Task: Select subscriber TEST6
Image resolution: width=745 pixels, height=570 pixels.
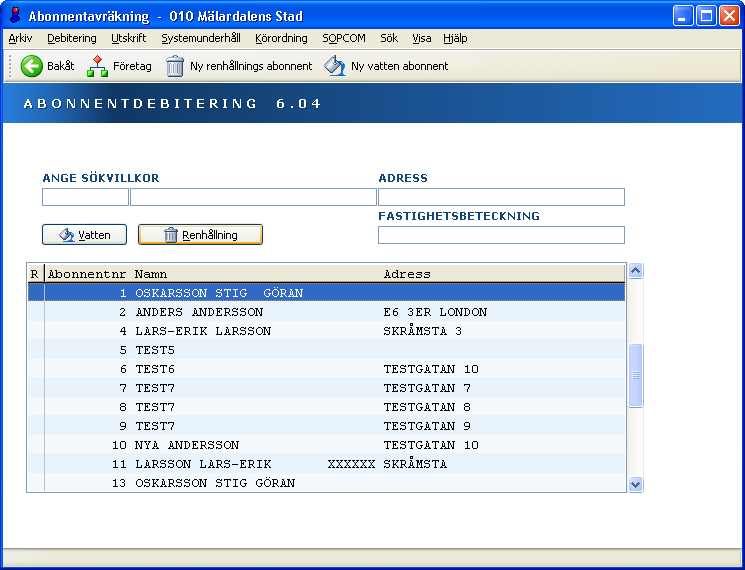Action: (326, 369)
